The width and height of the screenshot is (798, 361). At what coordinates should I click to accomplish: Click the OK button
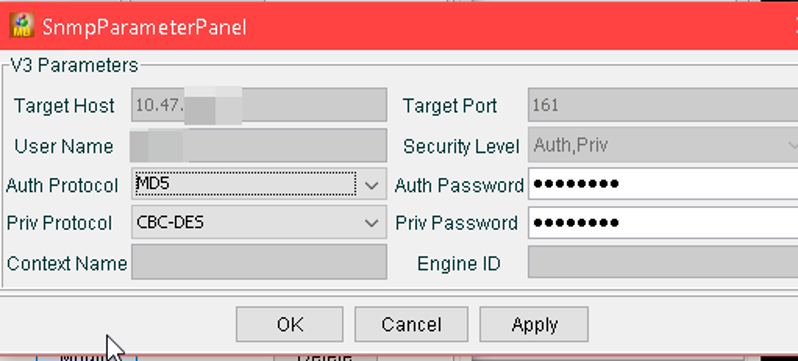290,324
